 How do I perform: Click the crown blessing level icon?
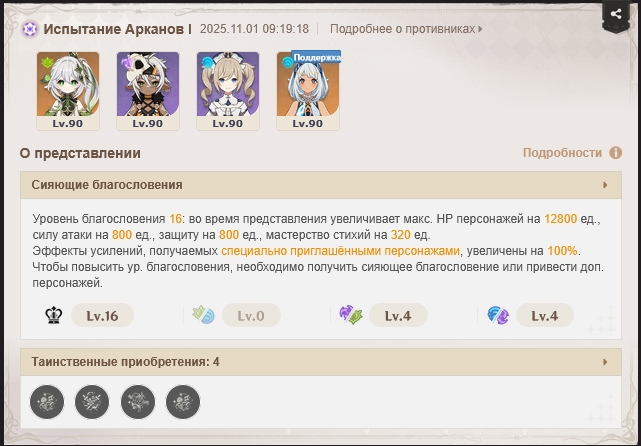point(54,316)
